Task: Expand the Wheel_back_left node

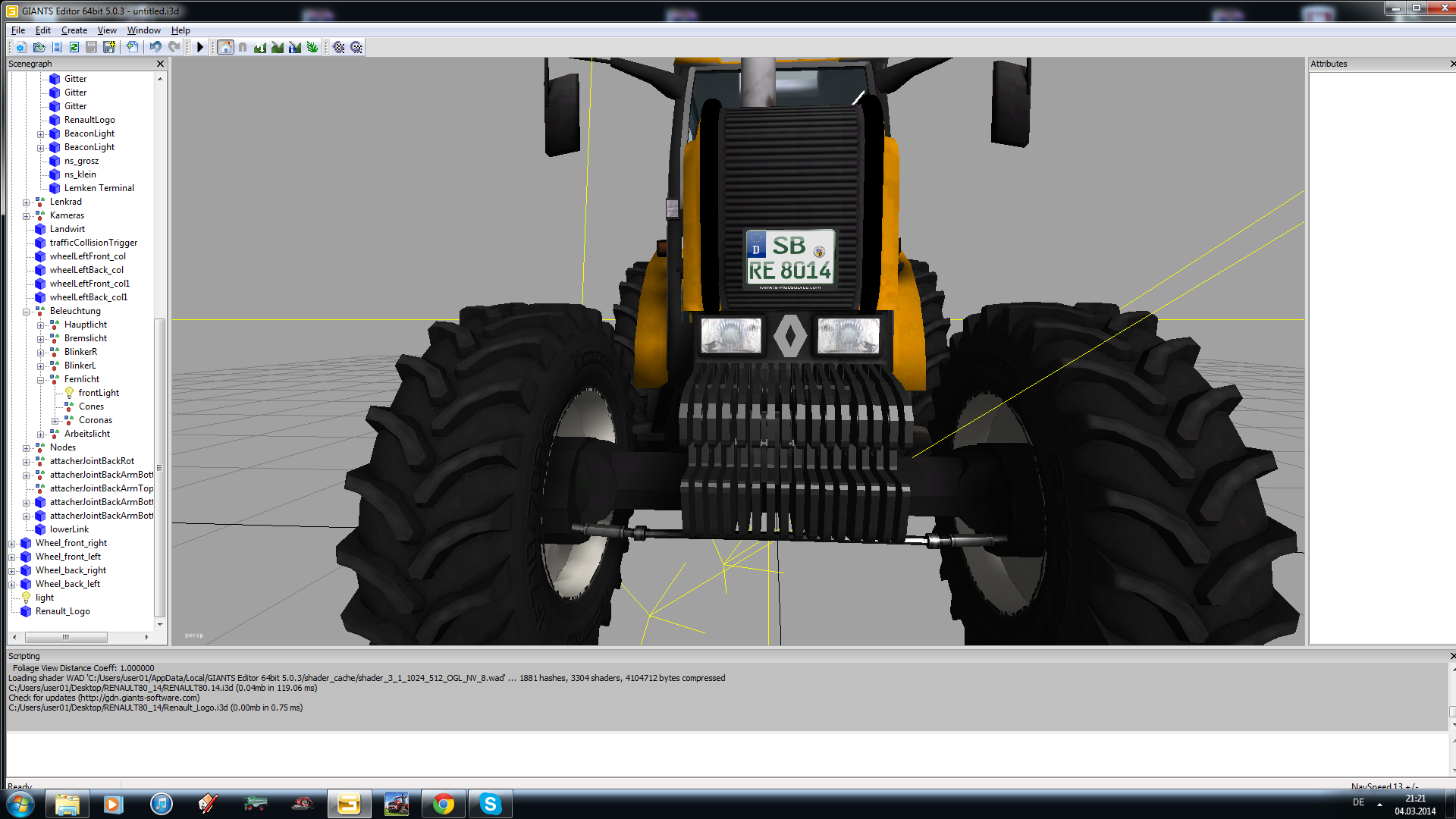Action: pos(12,585)
